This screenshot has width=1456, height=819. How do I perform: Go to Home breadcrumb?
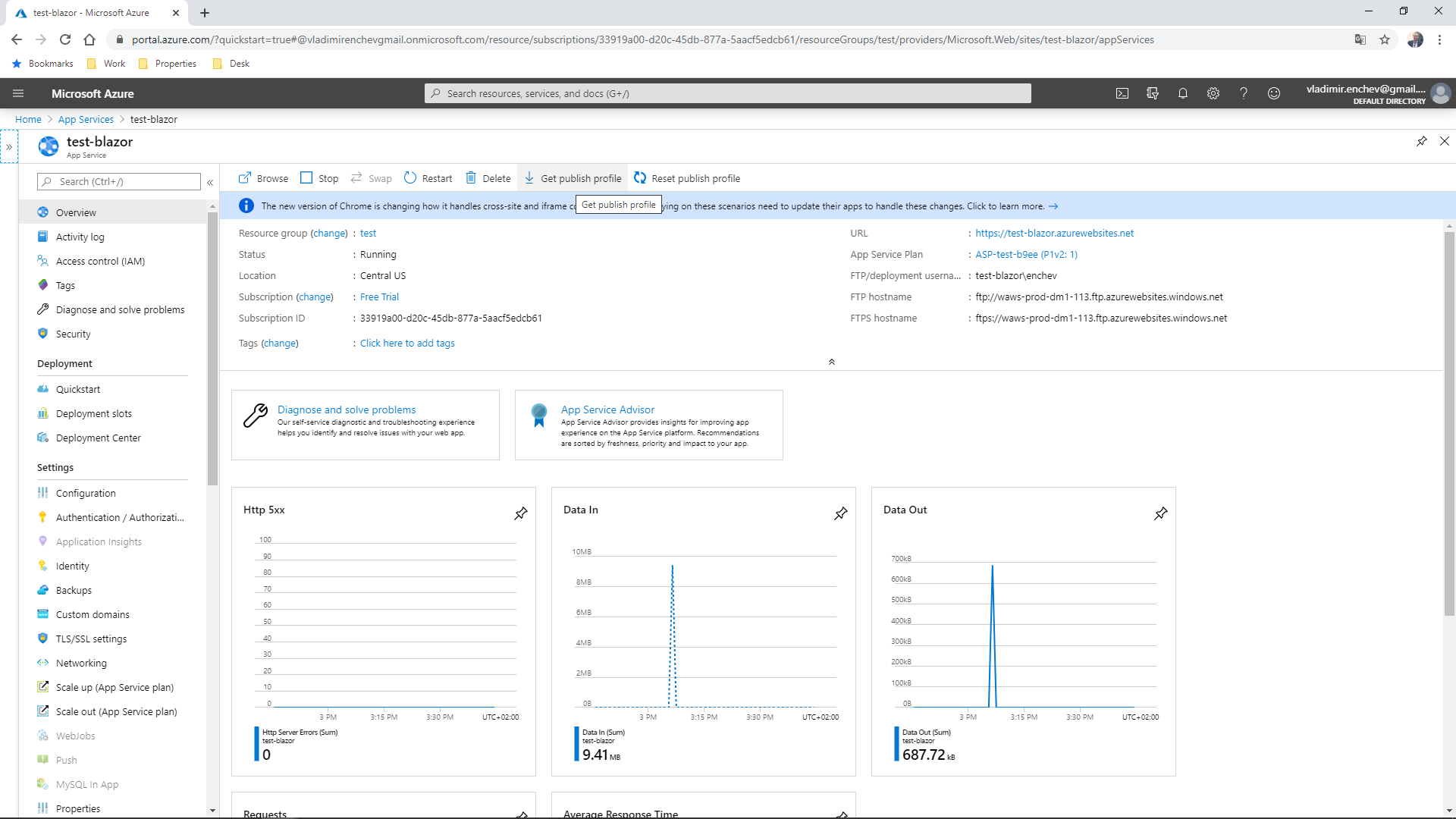pyautogui.click(x=28, y=119)
